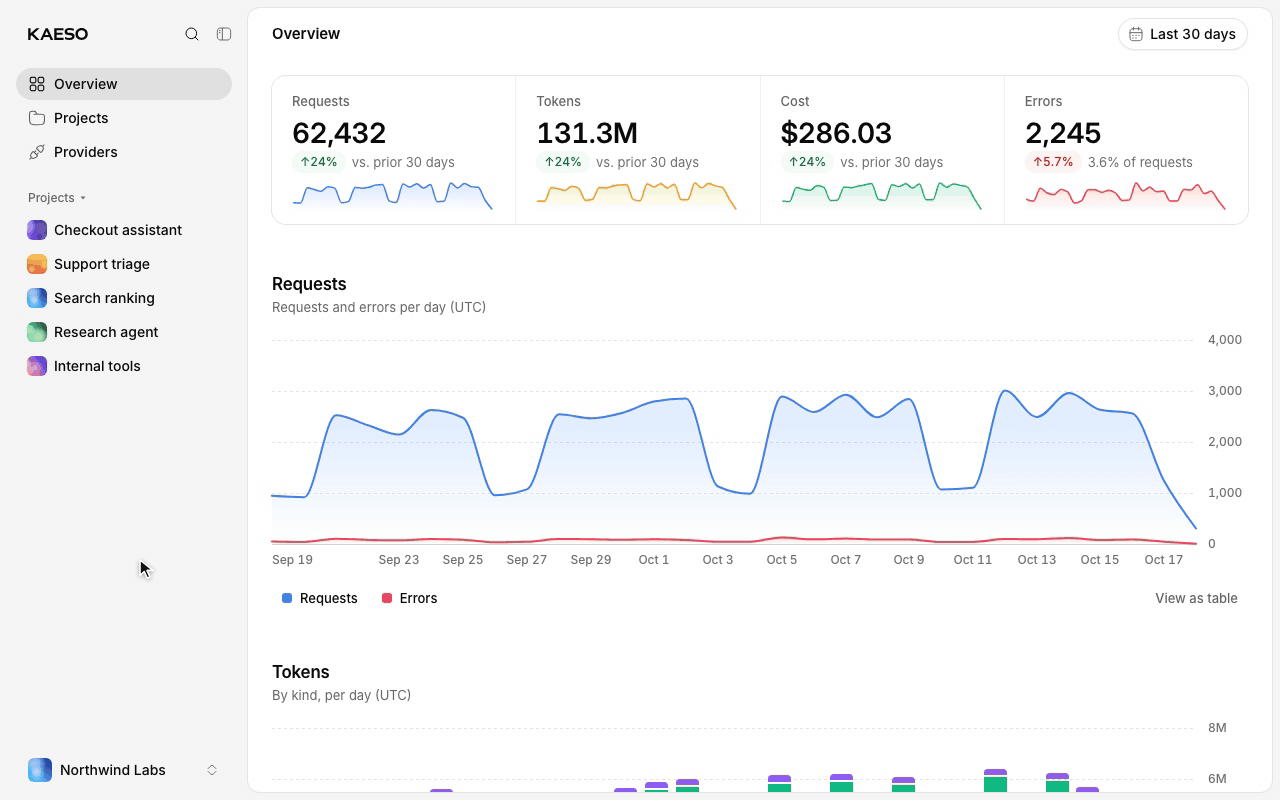Collapse the Projects section in sidebar

point(57,198)
